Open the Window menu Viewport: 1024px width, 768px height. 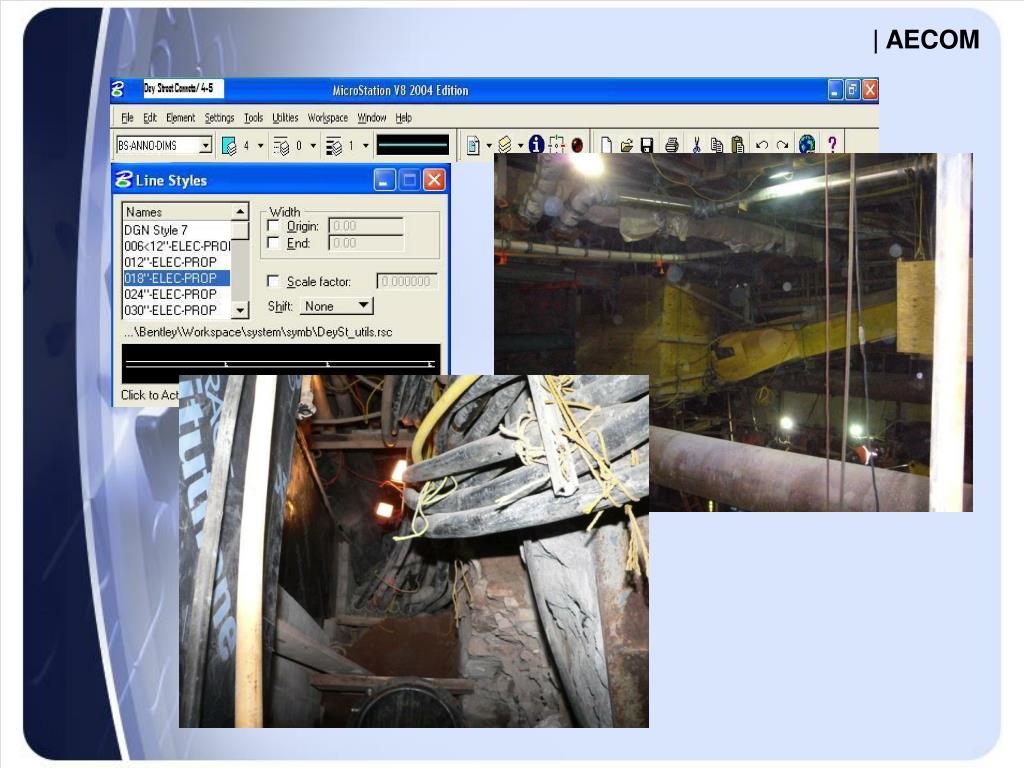coord(372,118)
